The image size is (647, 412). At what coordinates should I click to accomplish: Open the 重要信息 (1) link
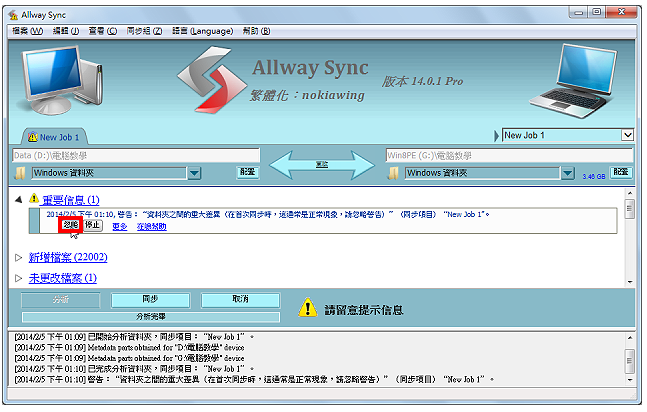point(71,200)
